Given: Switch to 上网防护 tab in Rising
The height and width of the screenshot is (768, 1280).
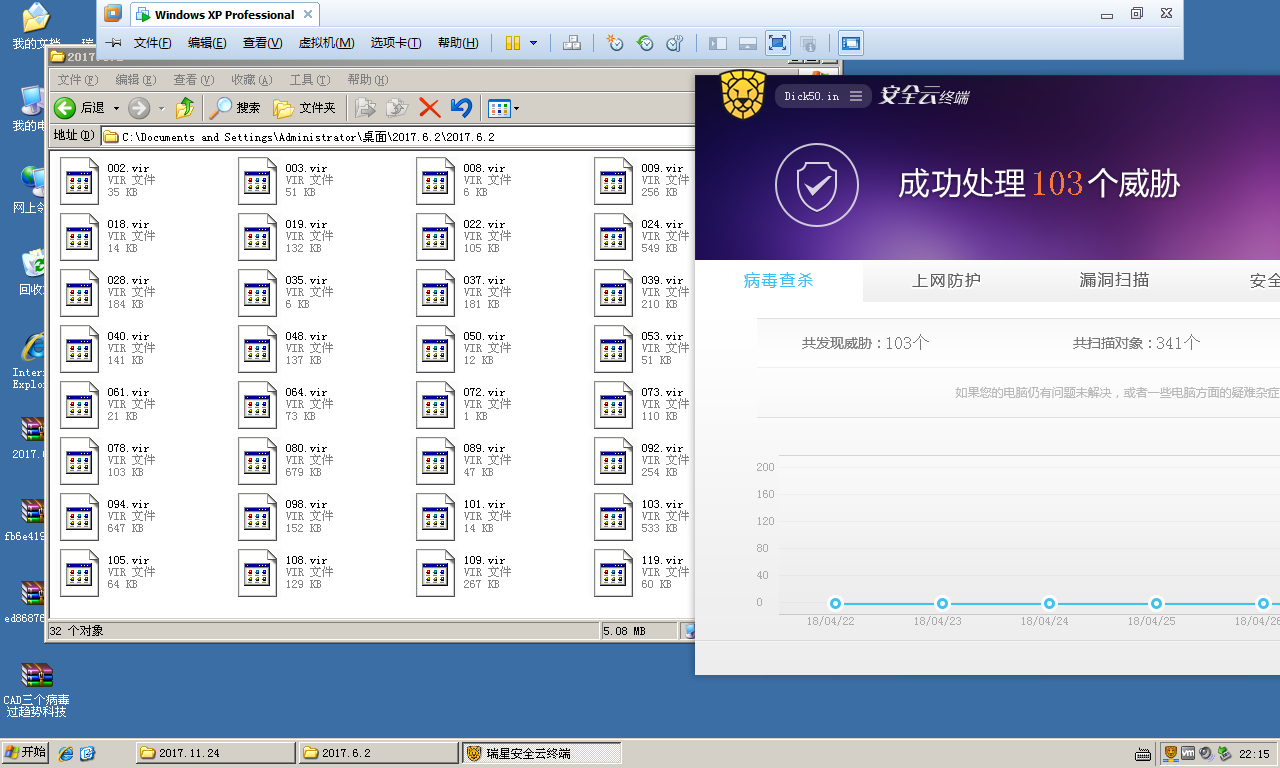Looking at the screenshot, I should [x=946, y=281].
